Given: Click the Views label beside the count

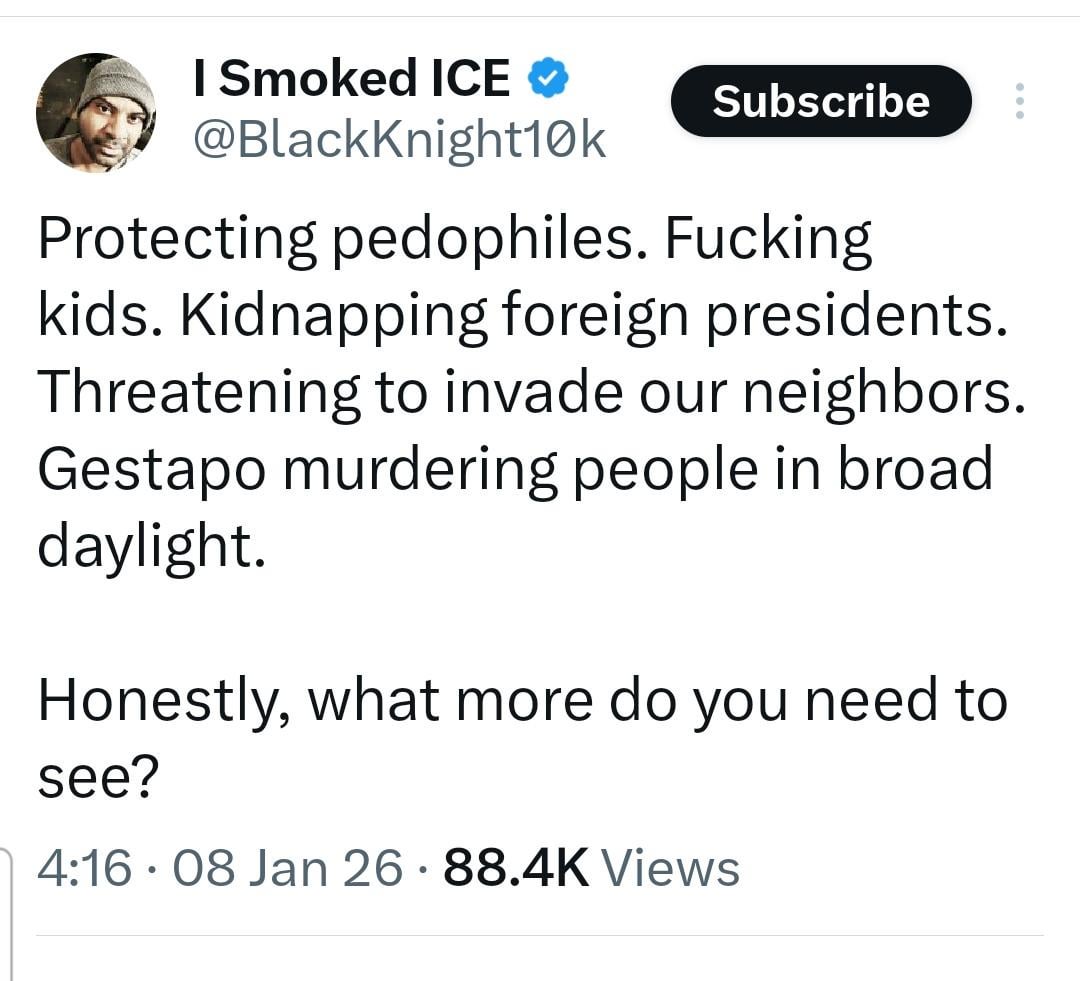Looking at the screenshot, I should [672, 867].
